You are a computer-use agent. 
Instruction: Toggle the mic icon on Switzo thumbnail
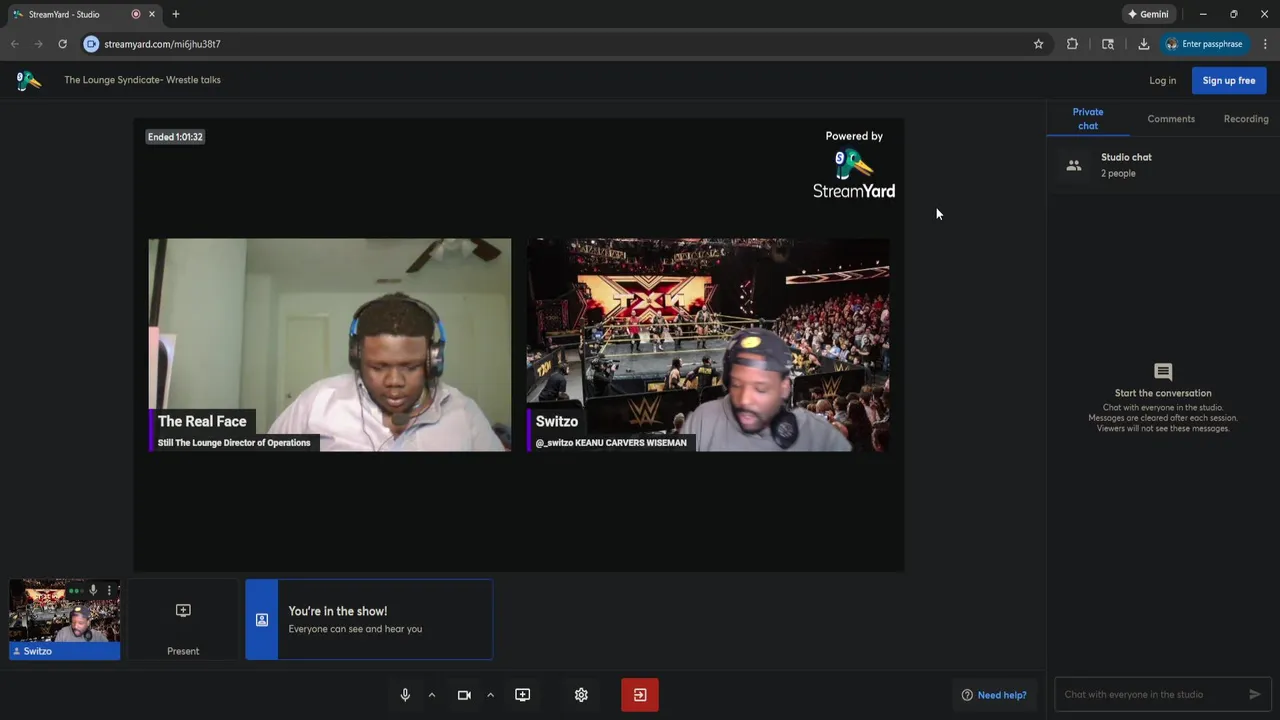[93, 590]
